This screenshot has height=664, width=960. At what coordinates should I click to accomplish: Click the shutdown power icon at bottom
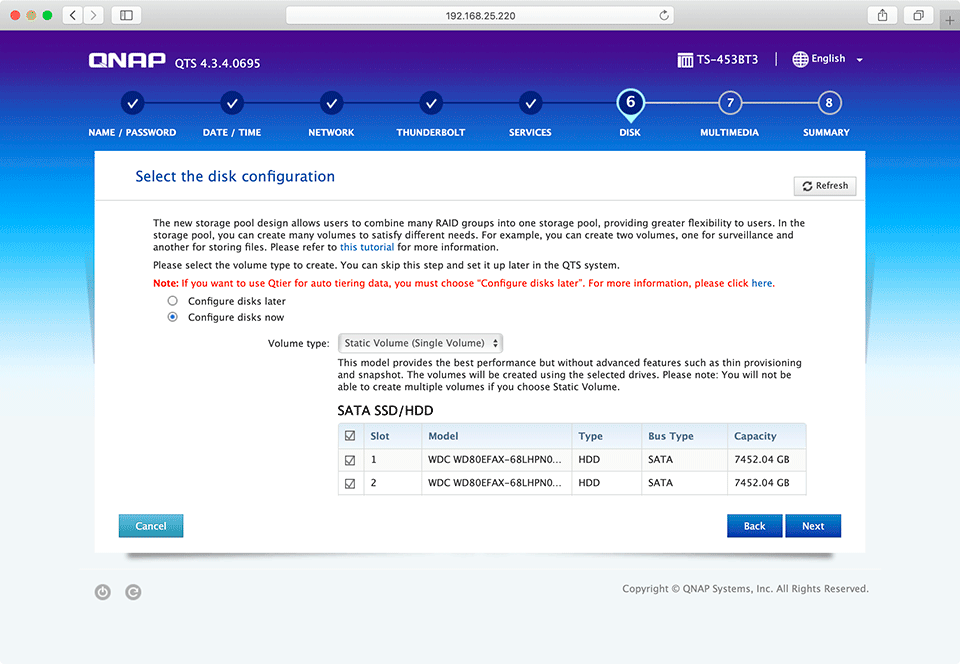[x=103, y=592]
